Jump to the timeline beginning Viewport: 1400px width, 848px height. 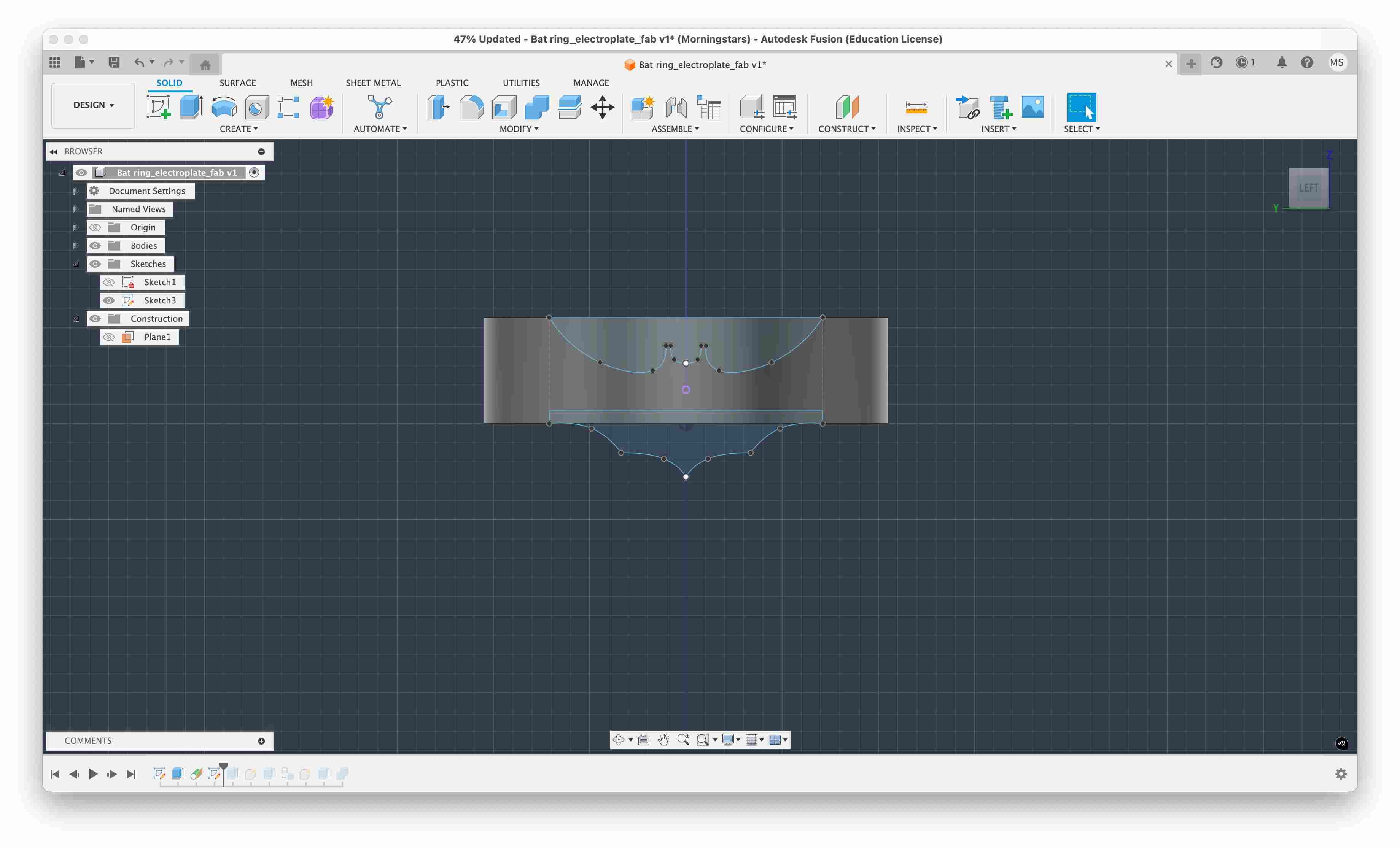[55, 773]
